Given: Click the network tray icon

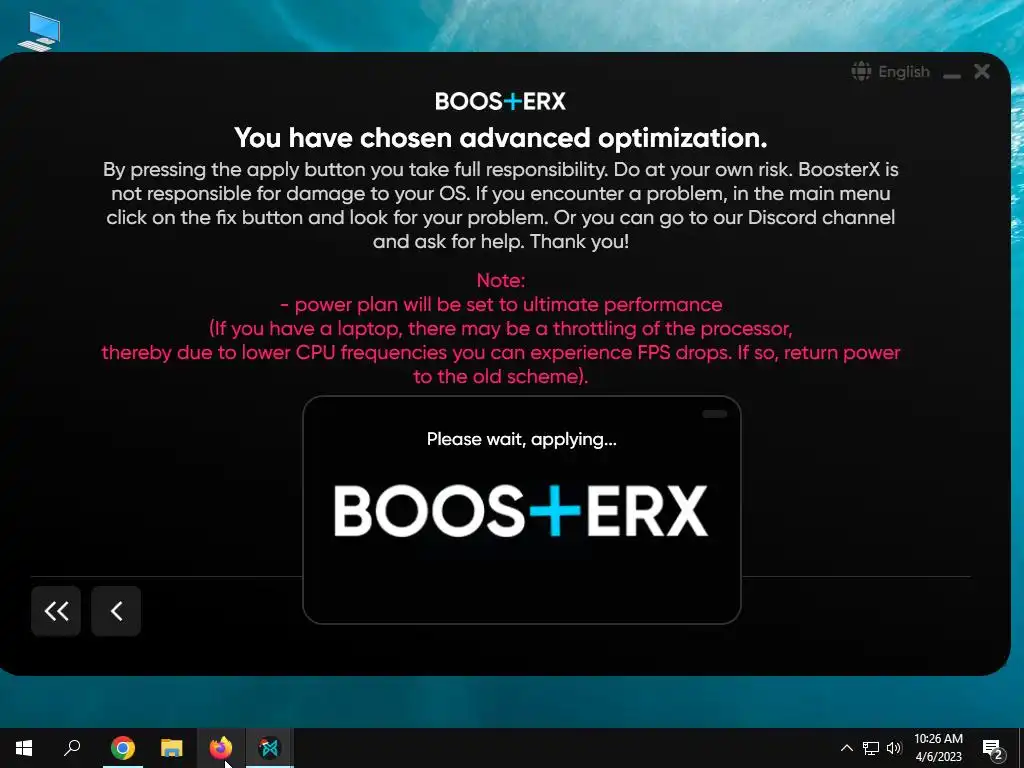Looking at the screenshot, I should coord(871,748).
